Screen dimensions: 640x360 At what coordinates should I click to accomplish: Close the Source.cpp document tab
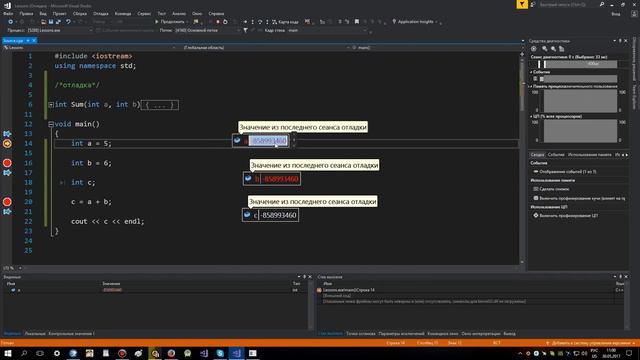coord(34,40)
